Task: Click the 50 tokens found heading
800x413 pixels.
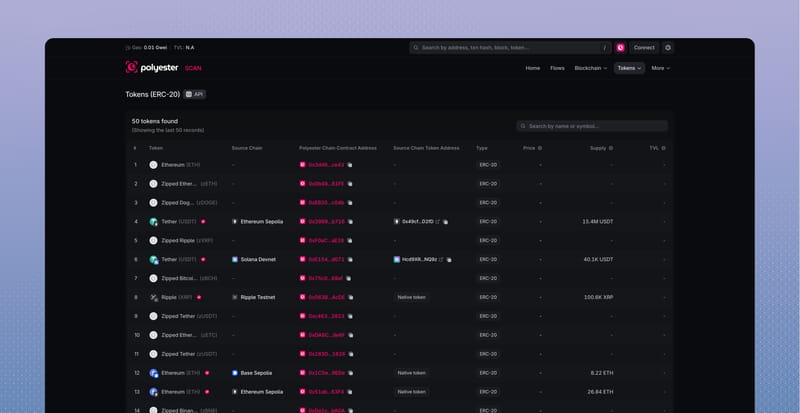Action: (155, 122)
